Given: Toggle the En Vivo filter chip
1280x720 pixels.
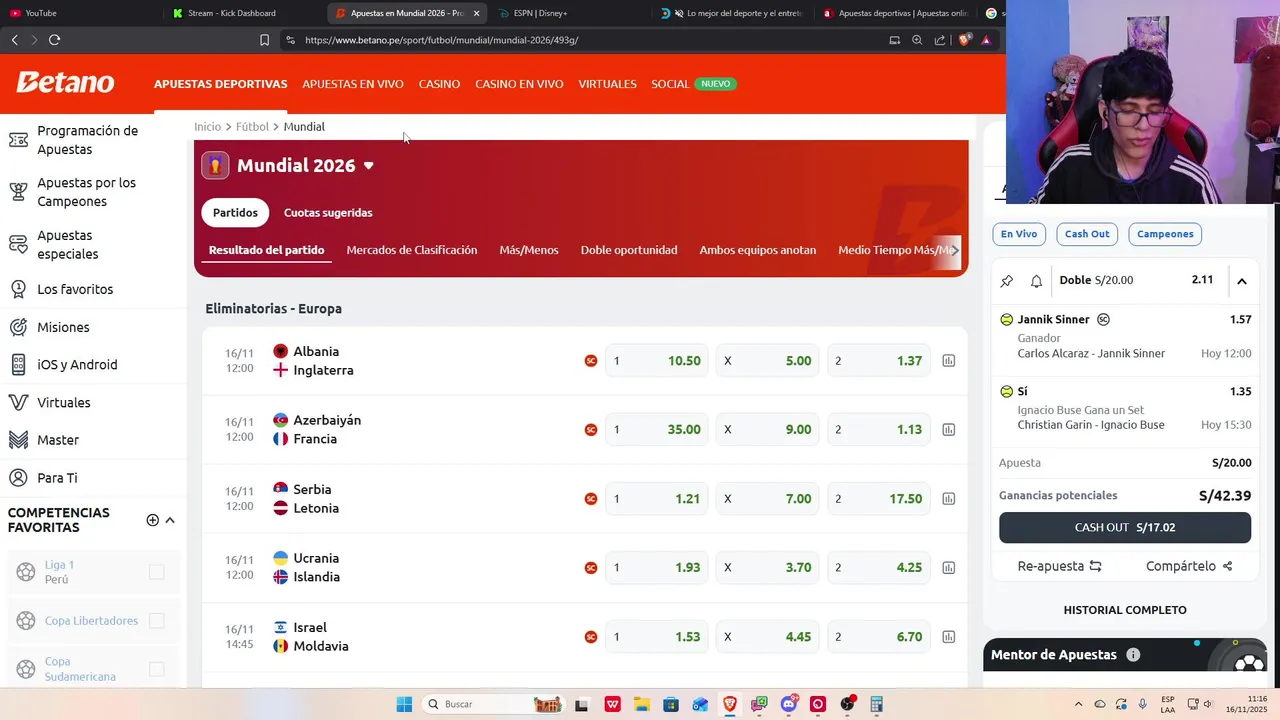Looking at the screenshot, I should tap(1019, 234).
